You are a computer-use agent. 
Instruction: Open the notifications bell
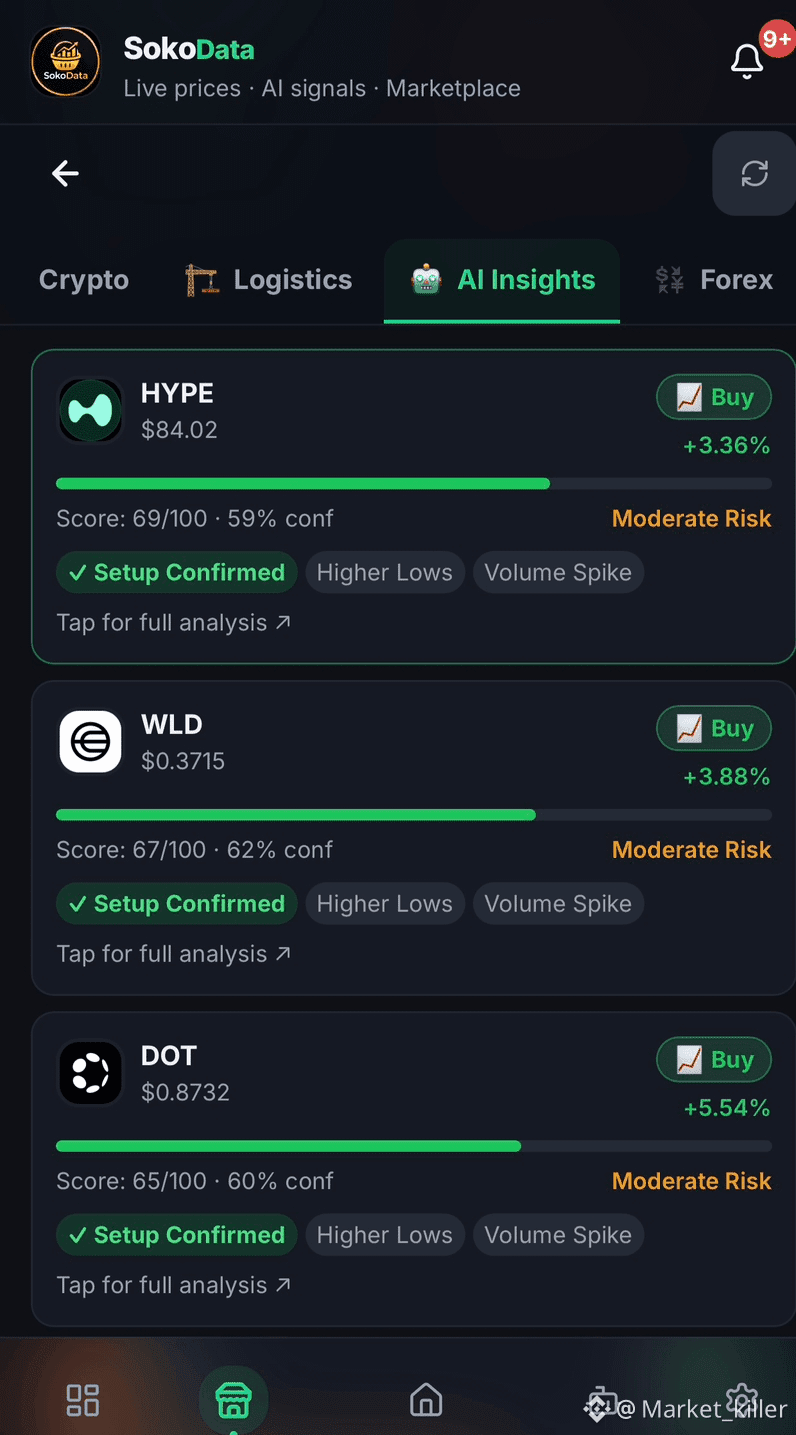pyautogui.click(x=747, y=61)
